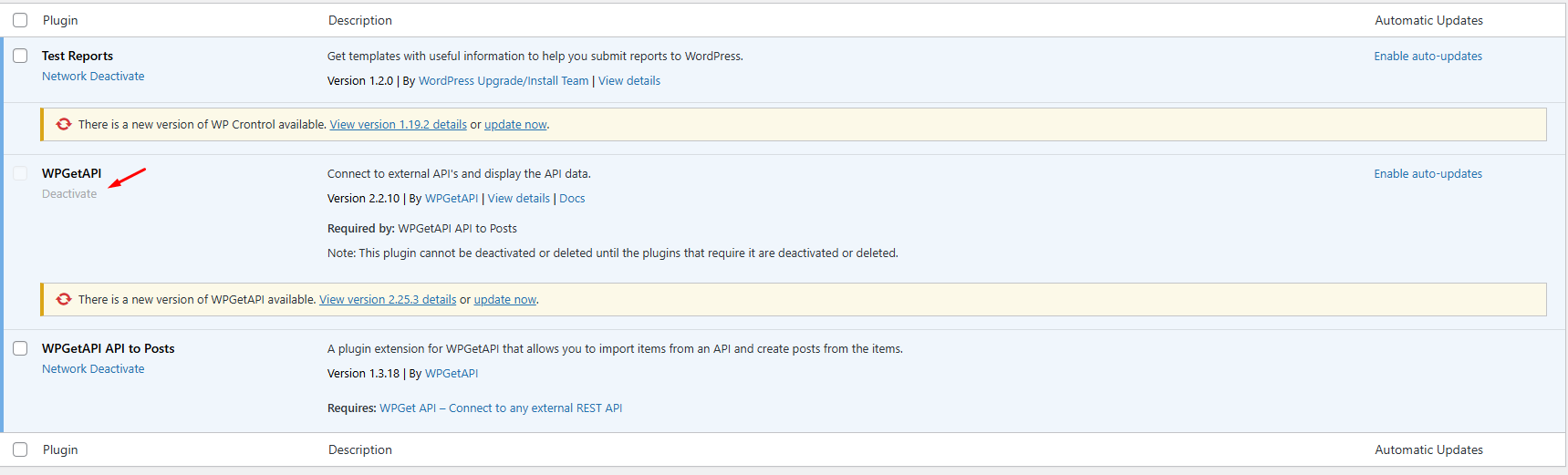The image size is (1568, 475).
Task: Click update now for WP Crontrol
Action: 515,125
